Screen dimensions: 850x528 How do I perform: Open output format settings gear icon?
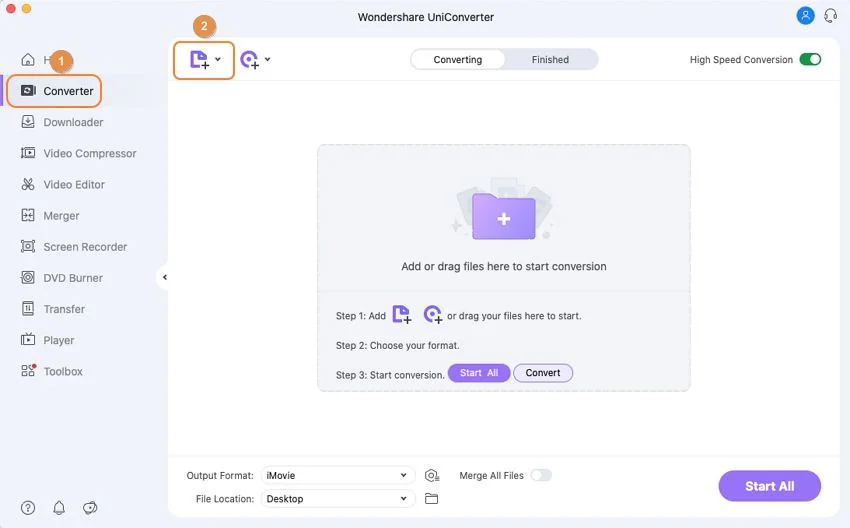(432, 475)
